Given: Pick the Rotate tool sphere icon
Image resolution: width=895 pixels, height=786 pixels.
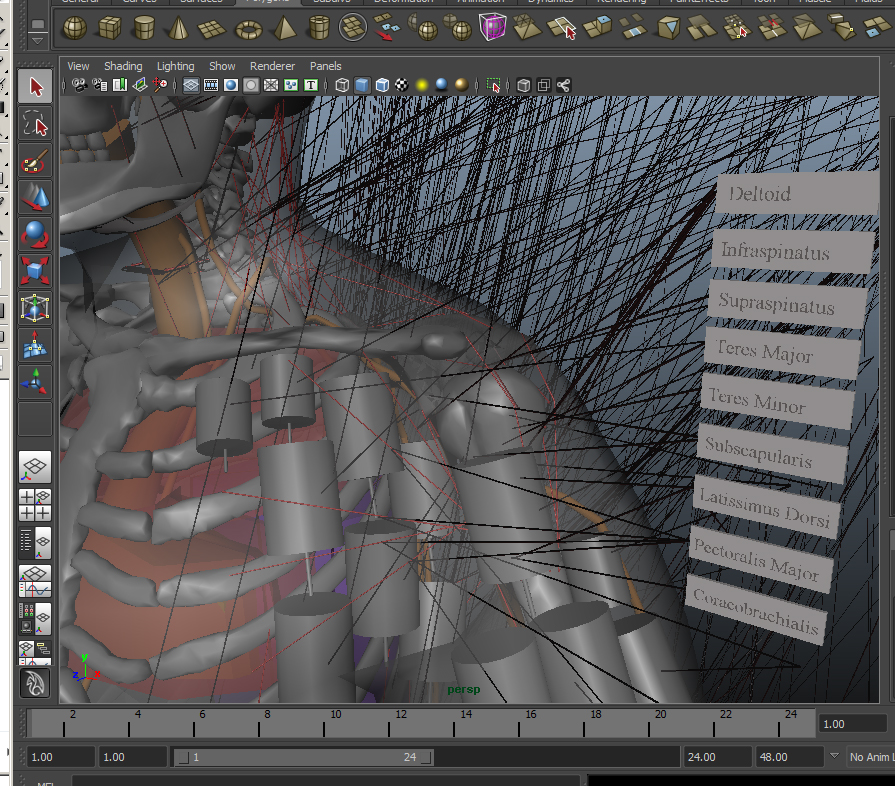Looking at the screenshot, I should click(x=35, y=235).
